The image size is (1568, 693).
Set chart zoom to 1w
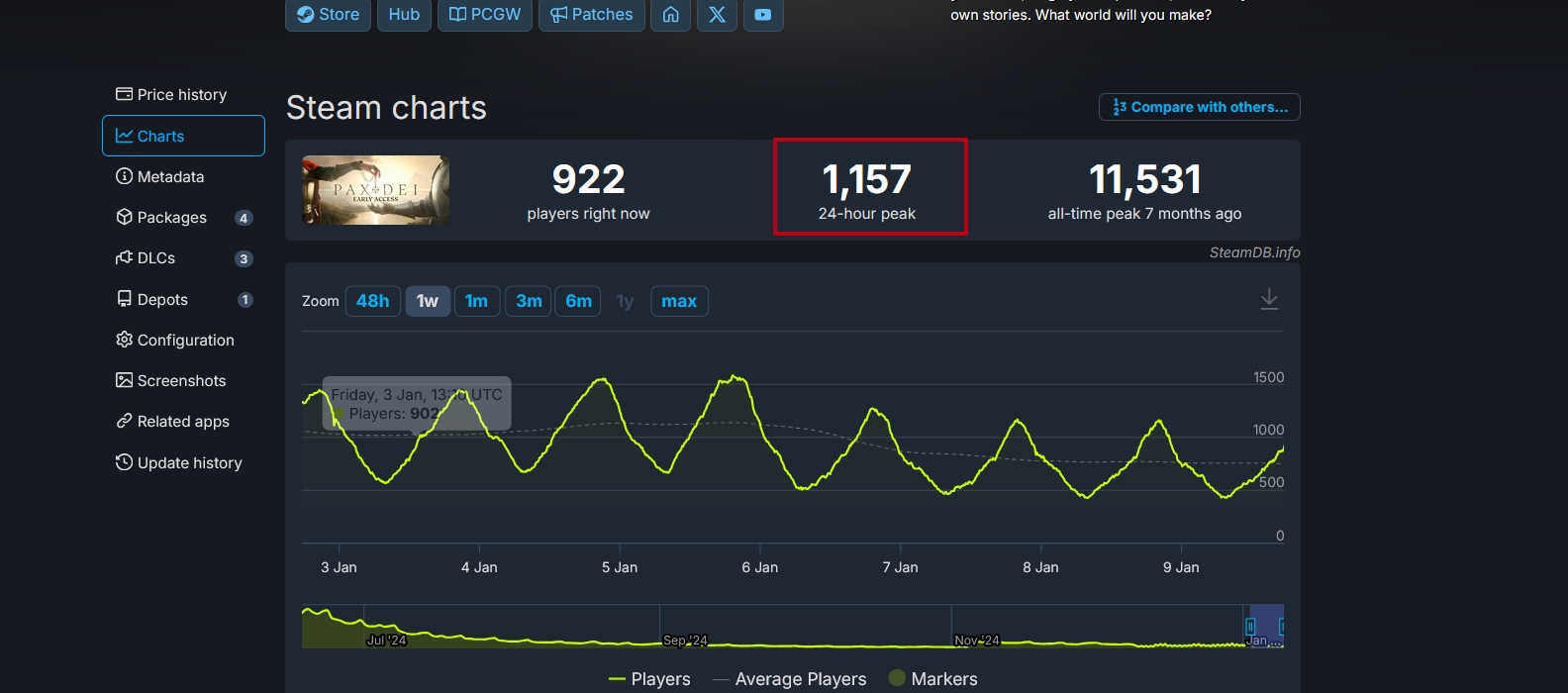(x=428, y=301)
